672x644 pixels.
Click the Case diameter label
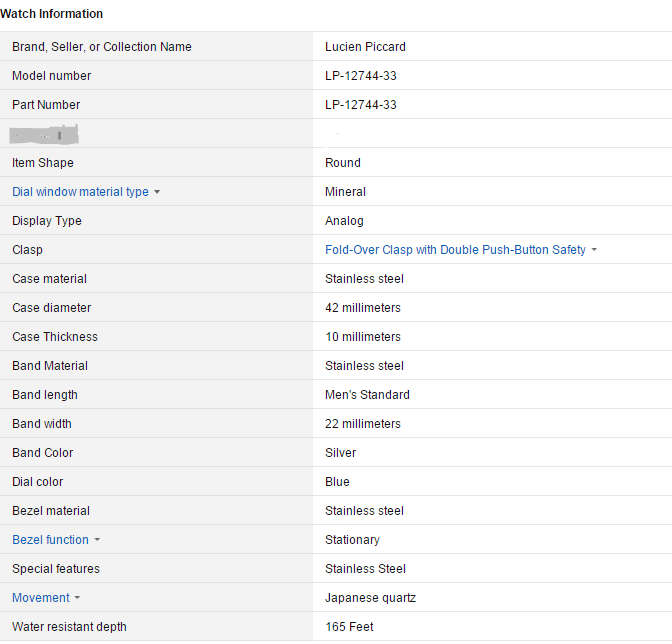[51, 308]
